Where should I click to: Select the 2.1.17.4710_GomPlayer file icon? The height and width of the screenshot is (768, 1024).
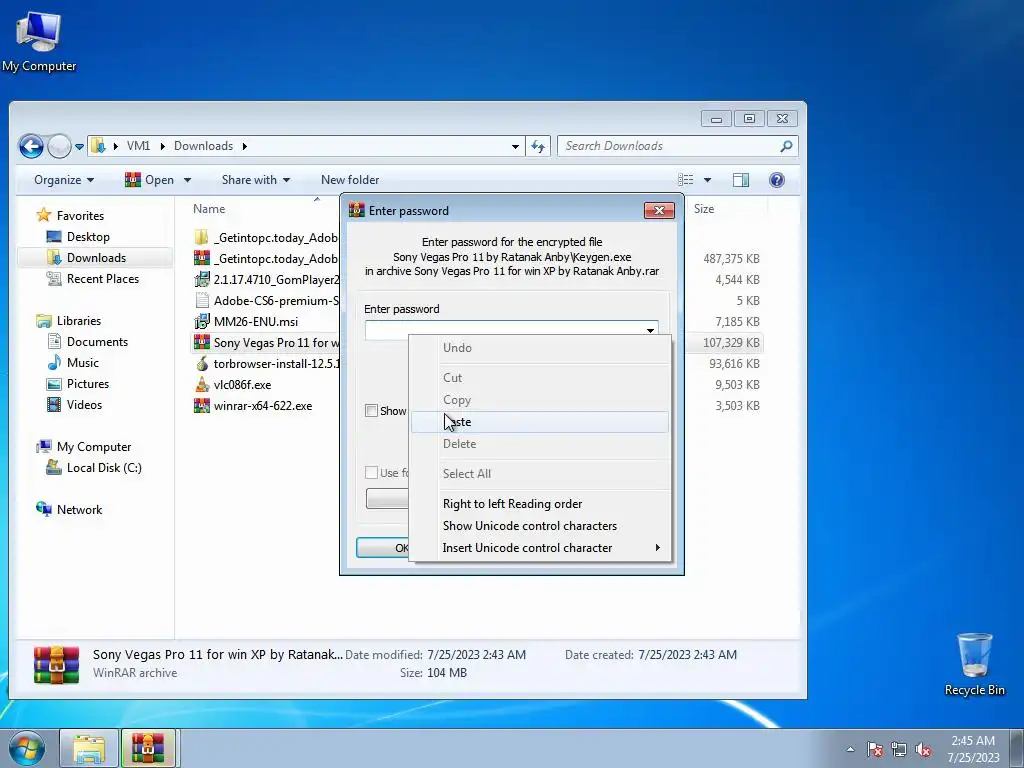(202, 280)
